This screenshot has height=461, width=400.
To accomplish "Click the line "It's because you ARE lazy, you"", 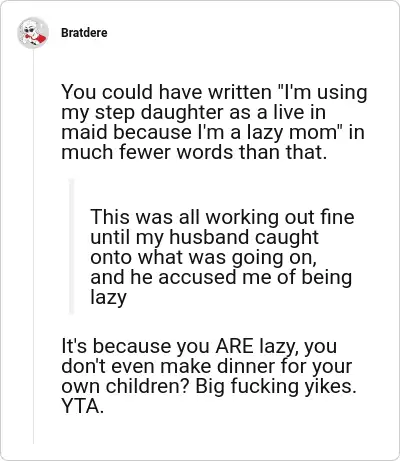I will [x=199, y=346].
